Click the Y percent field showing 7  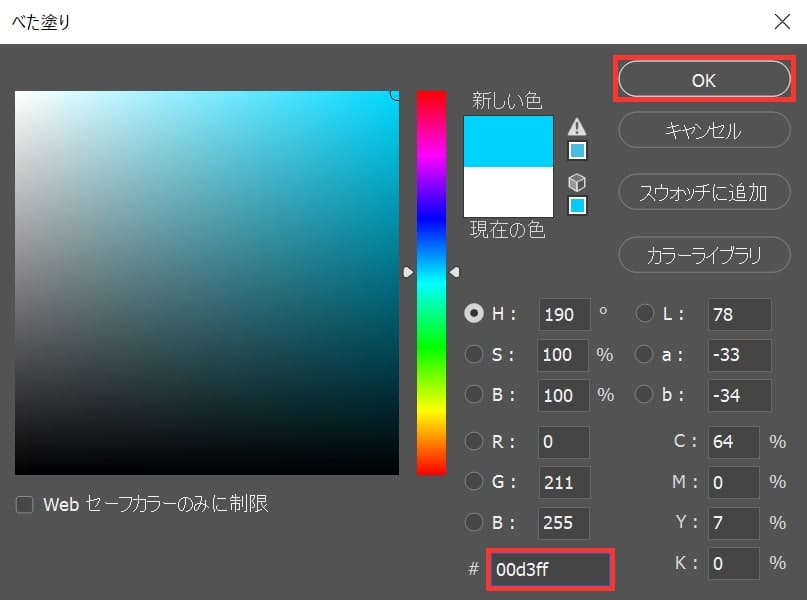tap(733, 523)
